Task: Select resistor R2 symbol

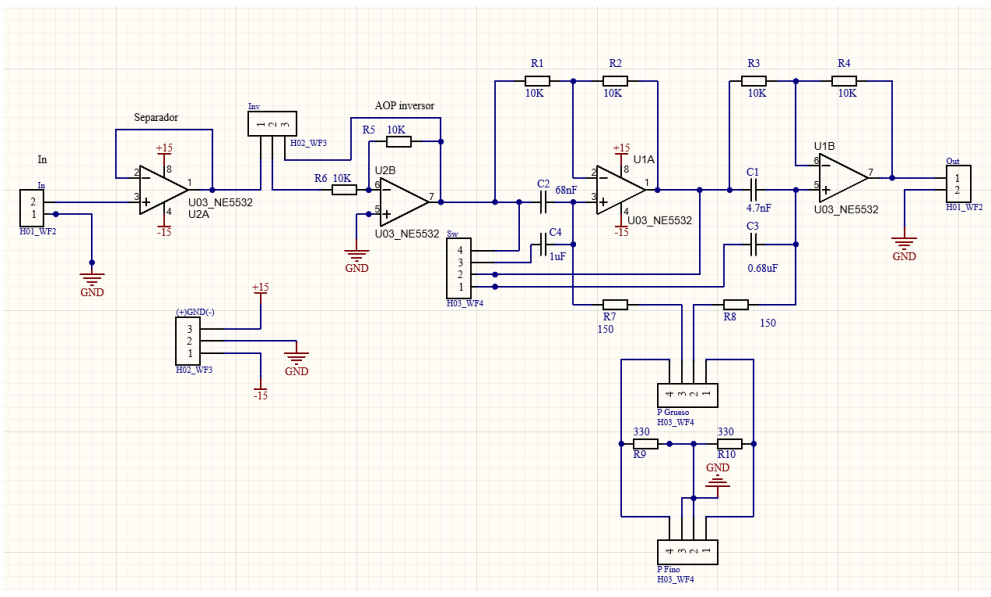Action: pyautogui.click(x=615, y=81)
